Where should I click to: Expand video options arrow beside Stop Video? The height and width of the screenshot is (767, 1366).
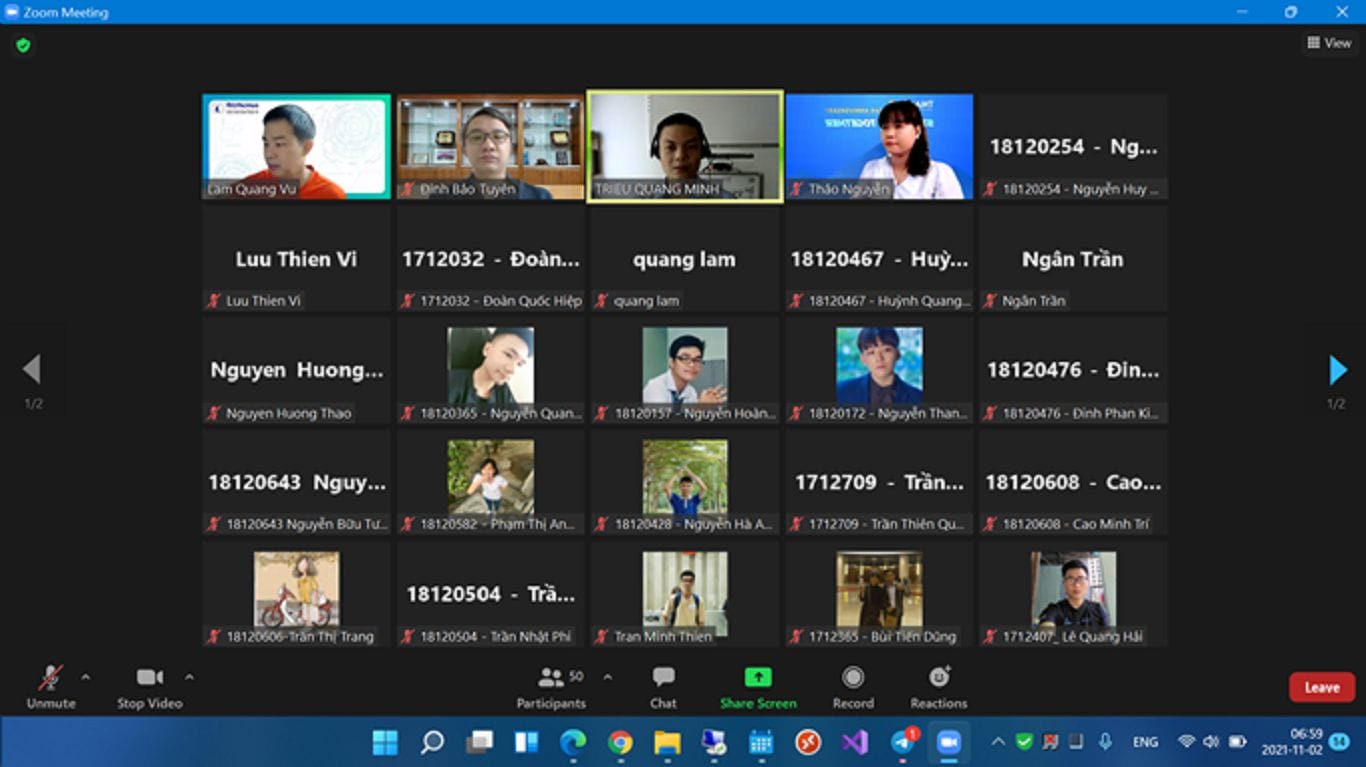pos(189,677)
